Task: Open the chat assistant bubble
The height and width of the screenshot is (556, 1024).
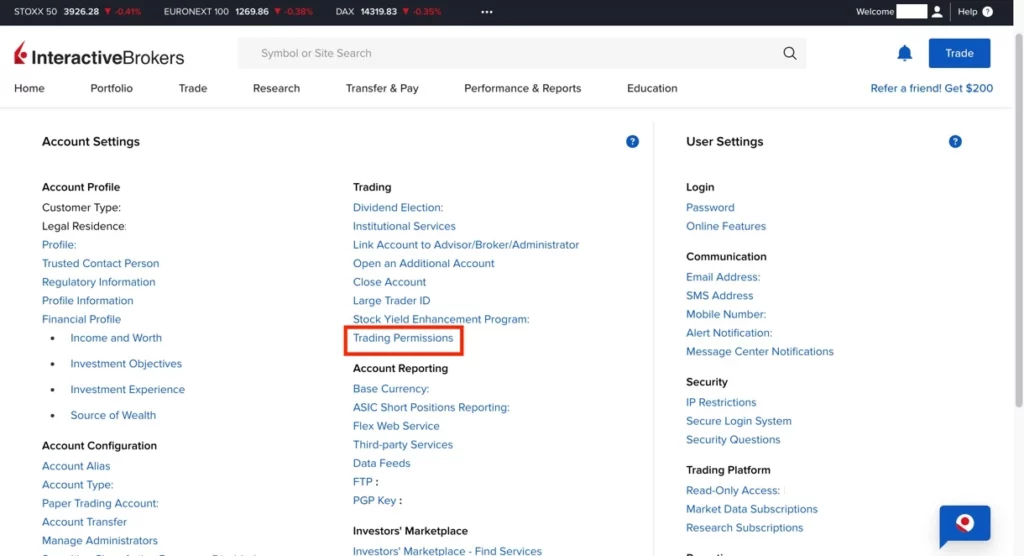Action: 964,525
